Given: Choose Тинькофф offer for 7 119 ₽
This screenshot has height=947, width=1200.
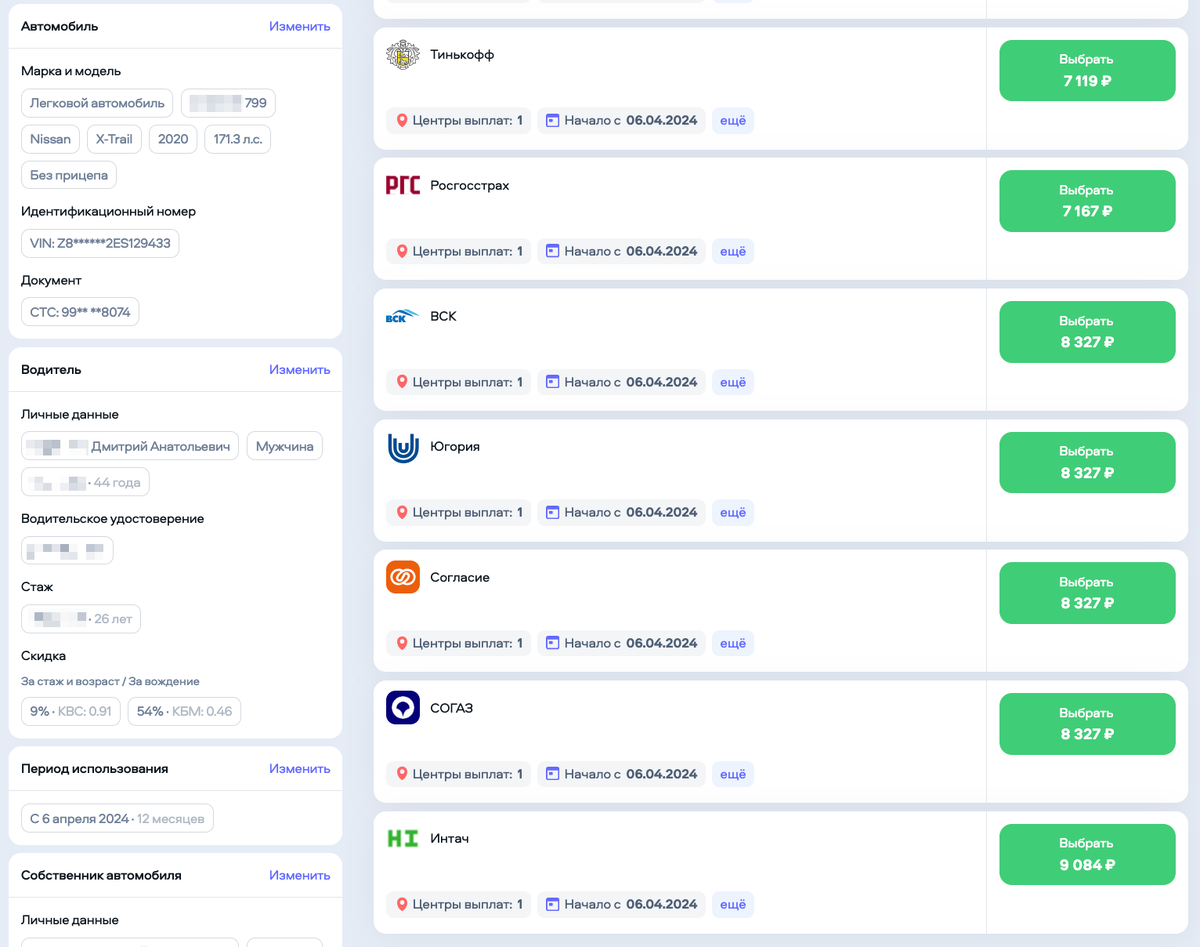Looking at the screenshot, I should [x=1087, y=70].
